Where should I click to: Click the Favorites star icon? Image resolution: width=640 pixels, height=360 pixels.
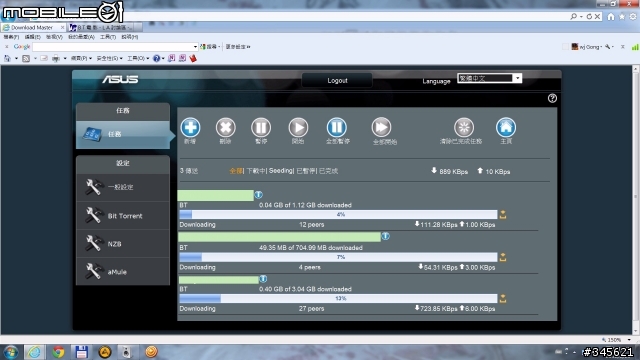tap(622, 17)
